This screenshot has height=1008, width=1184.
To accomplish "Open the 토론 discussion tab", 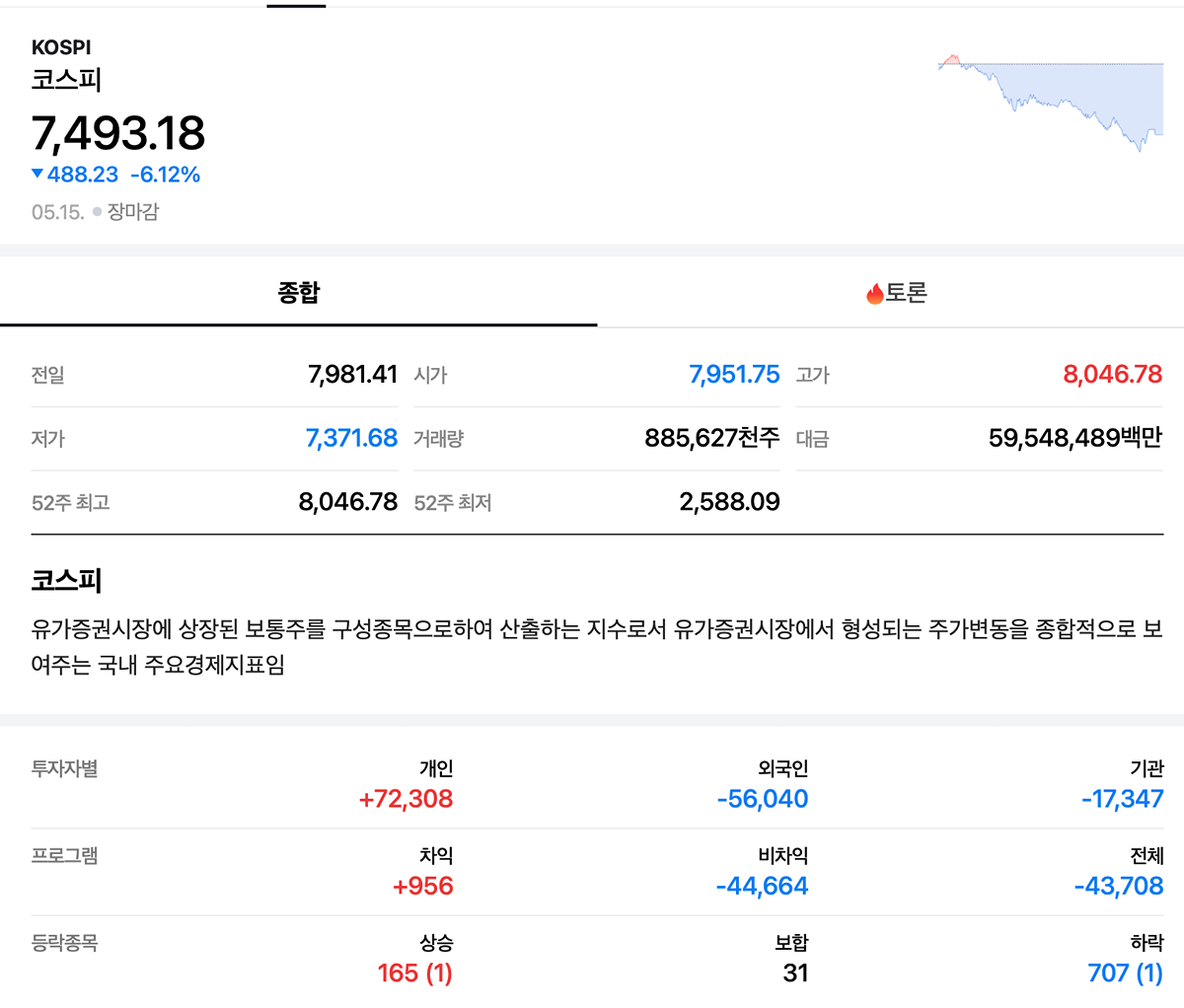I will tap(896, 293).
